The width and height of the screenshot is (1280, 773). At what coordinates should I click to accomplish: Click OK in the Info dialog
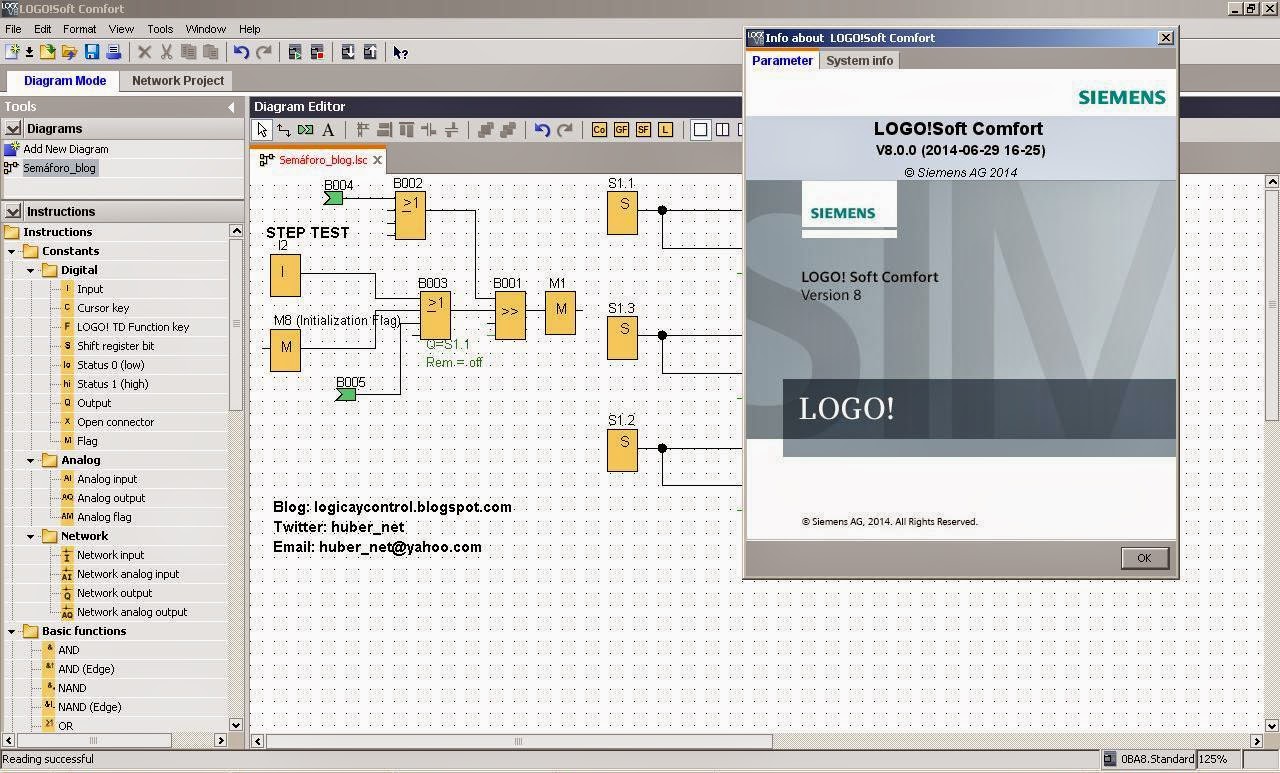coord(1144,558)
